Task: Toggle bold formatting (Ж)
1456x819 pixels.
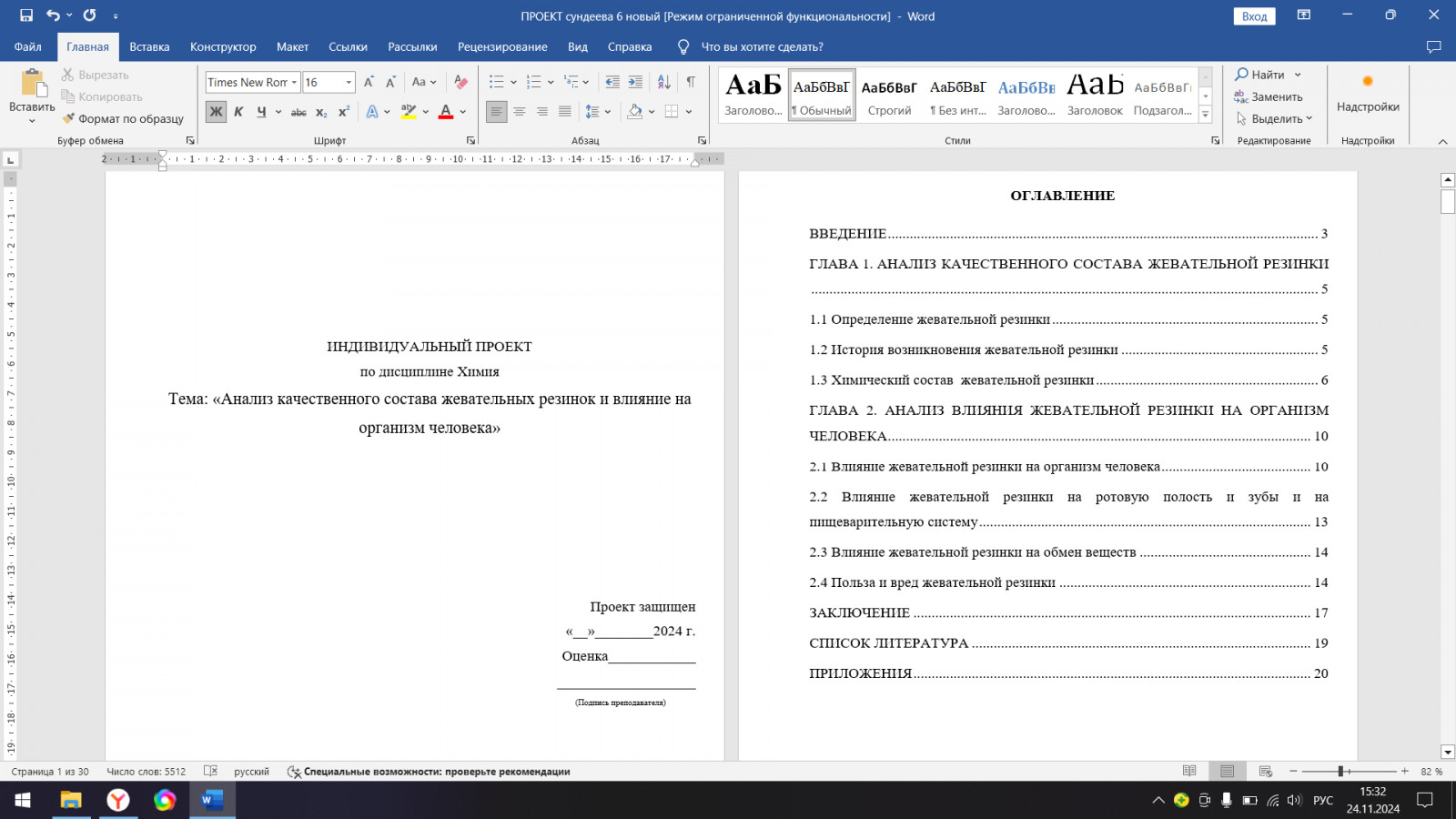Action: [216, 112]
